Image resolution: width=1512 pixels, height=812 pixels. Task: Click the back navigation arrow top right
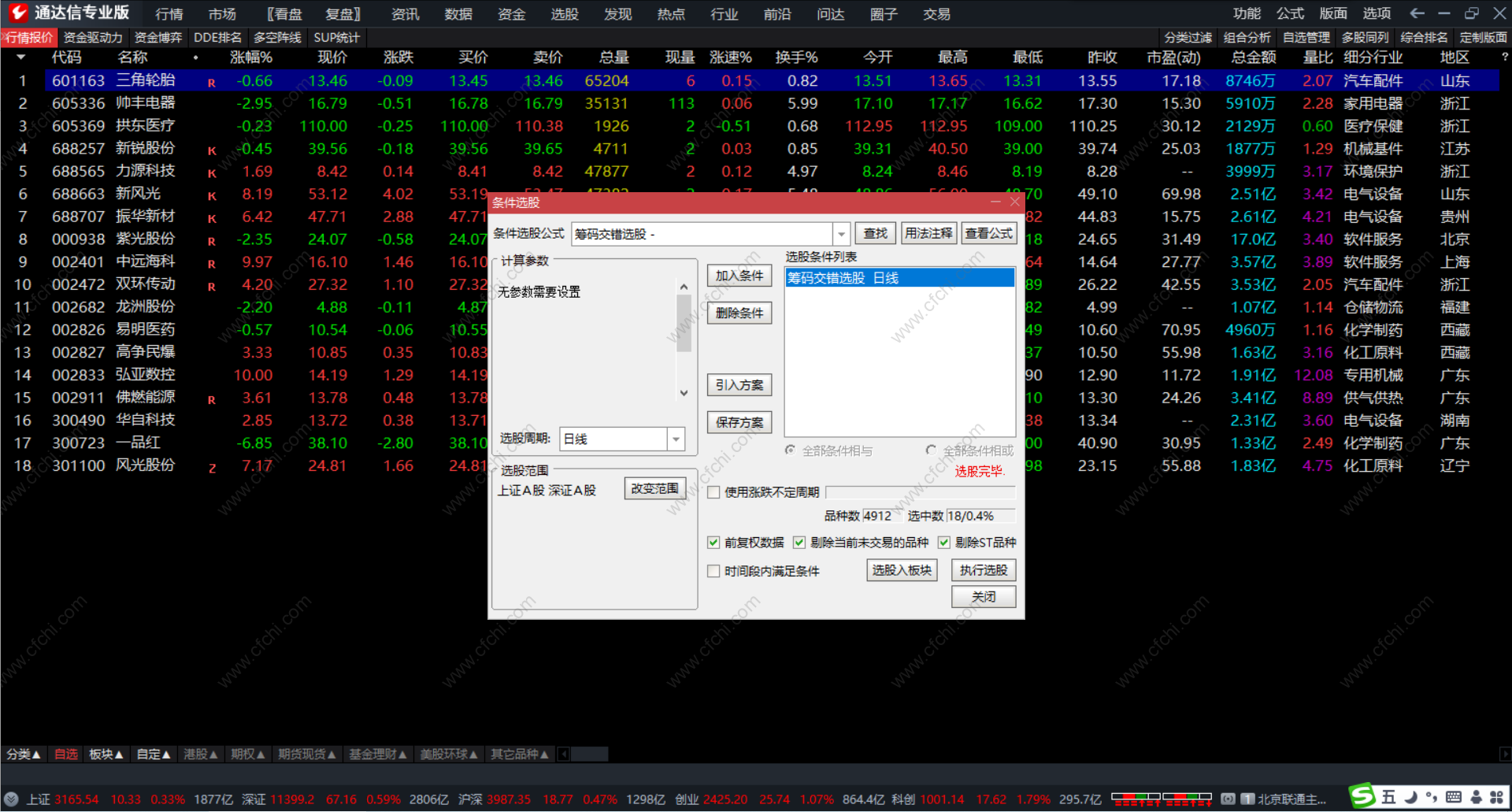[x=1416, y=13]
